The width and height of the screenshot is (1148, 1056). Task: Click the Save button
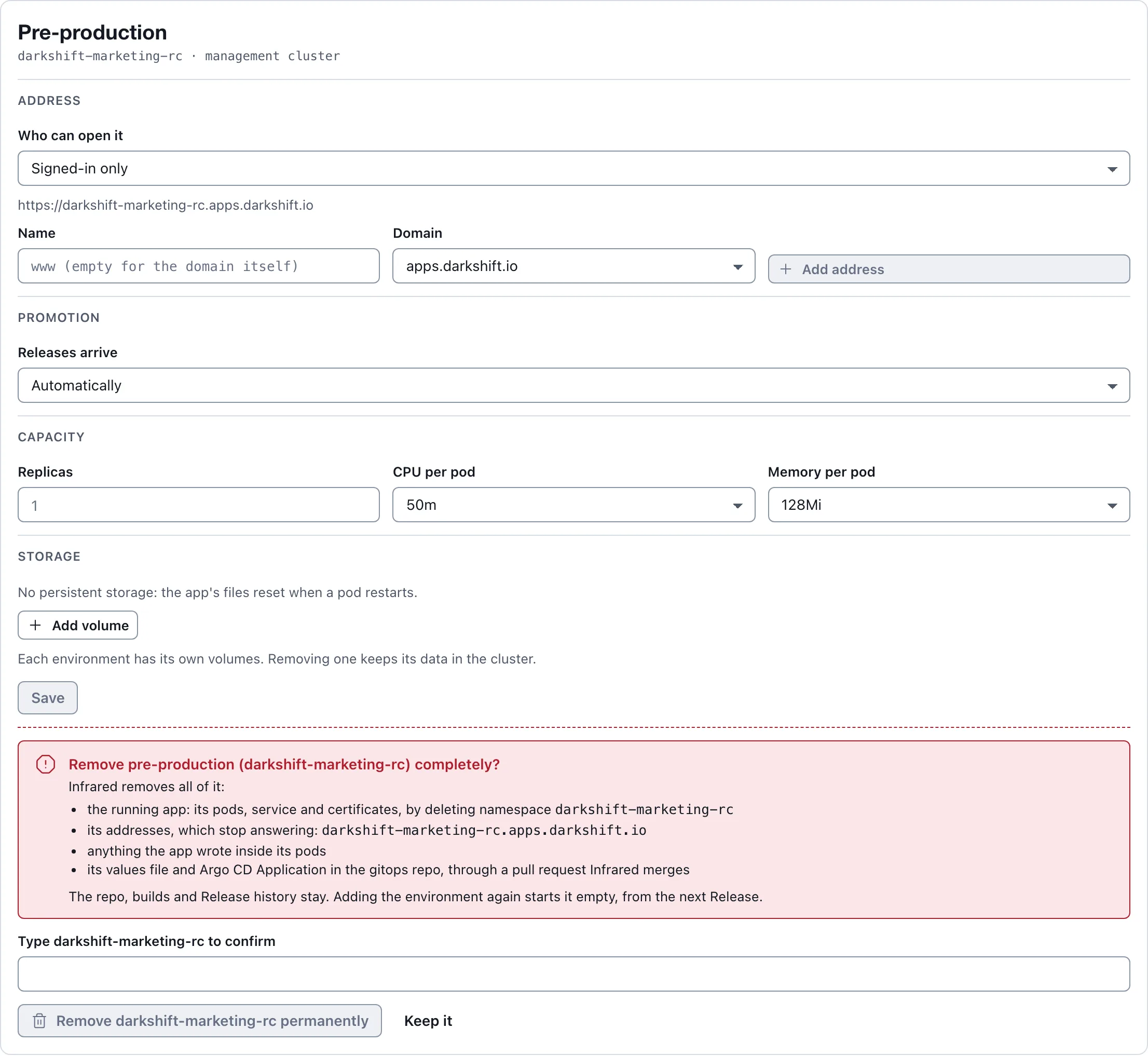click(47, 698)
